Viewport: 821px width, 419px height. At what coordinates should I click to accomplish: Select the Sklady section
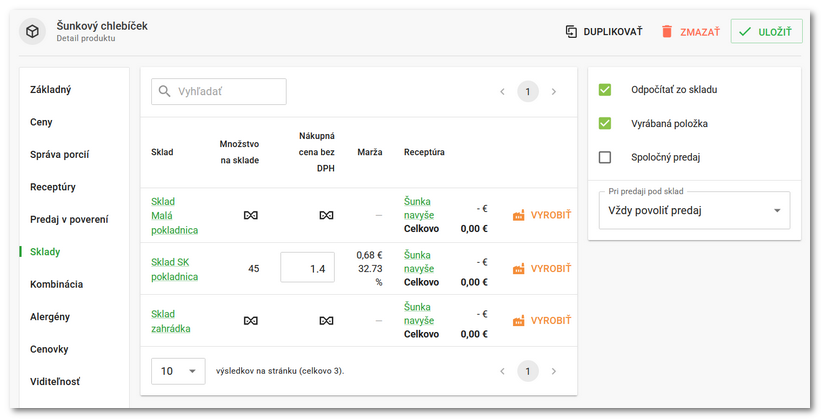[45, 252]
